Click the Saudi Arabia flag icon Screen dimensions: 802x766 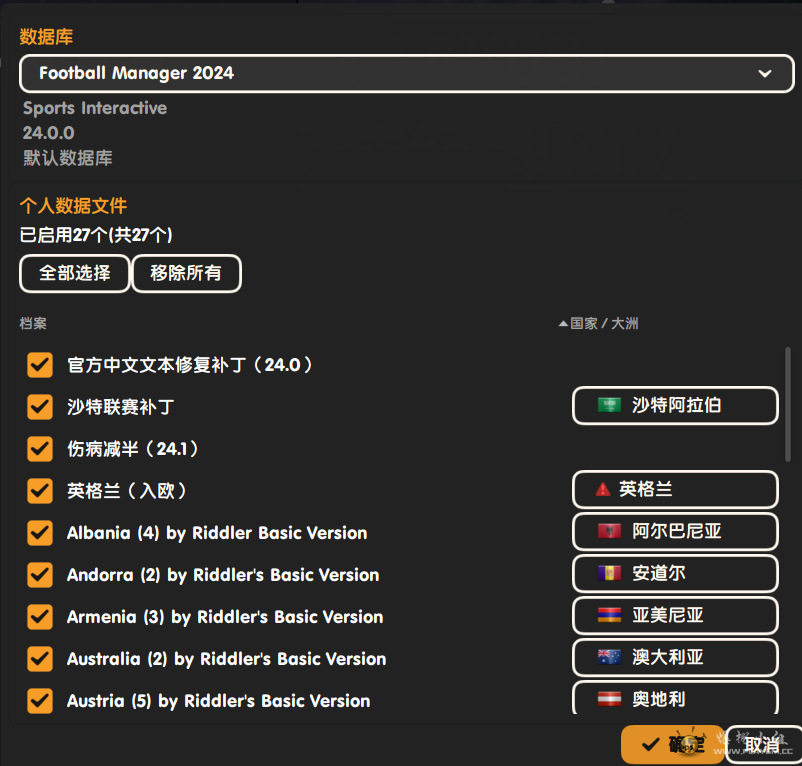tap(609, 405)
